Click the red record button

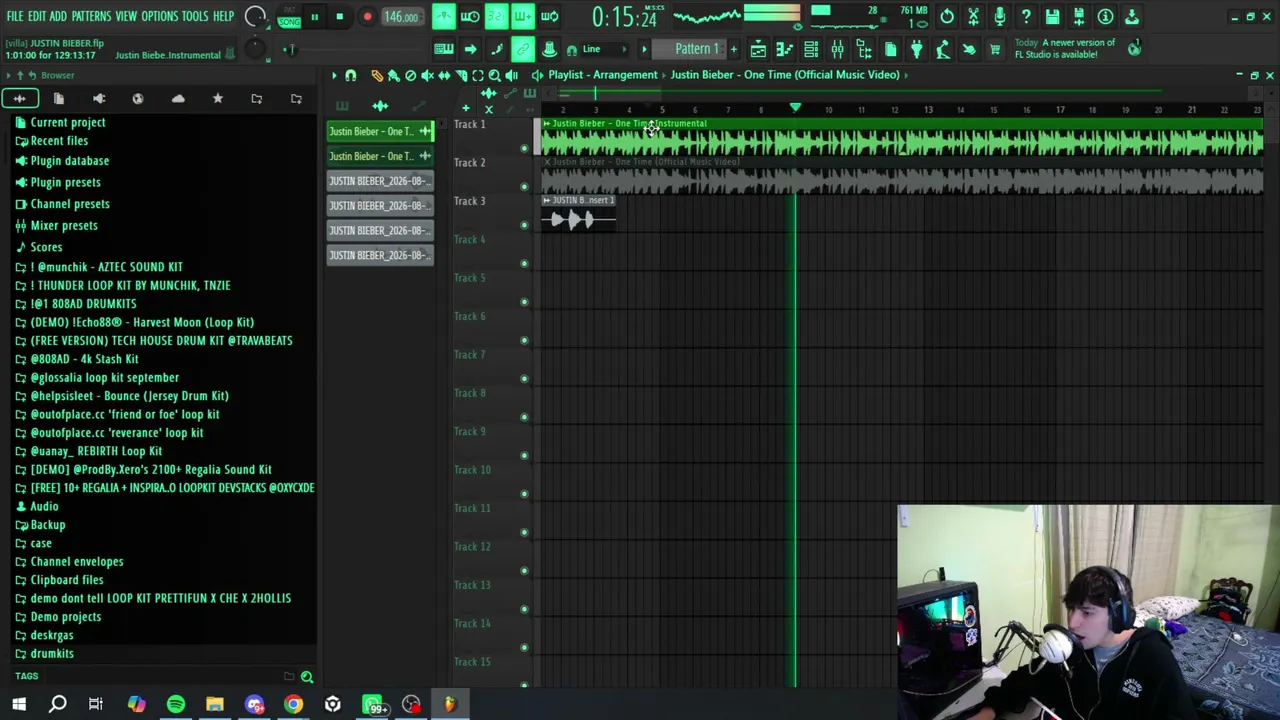click(367, 17)
